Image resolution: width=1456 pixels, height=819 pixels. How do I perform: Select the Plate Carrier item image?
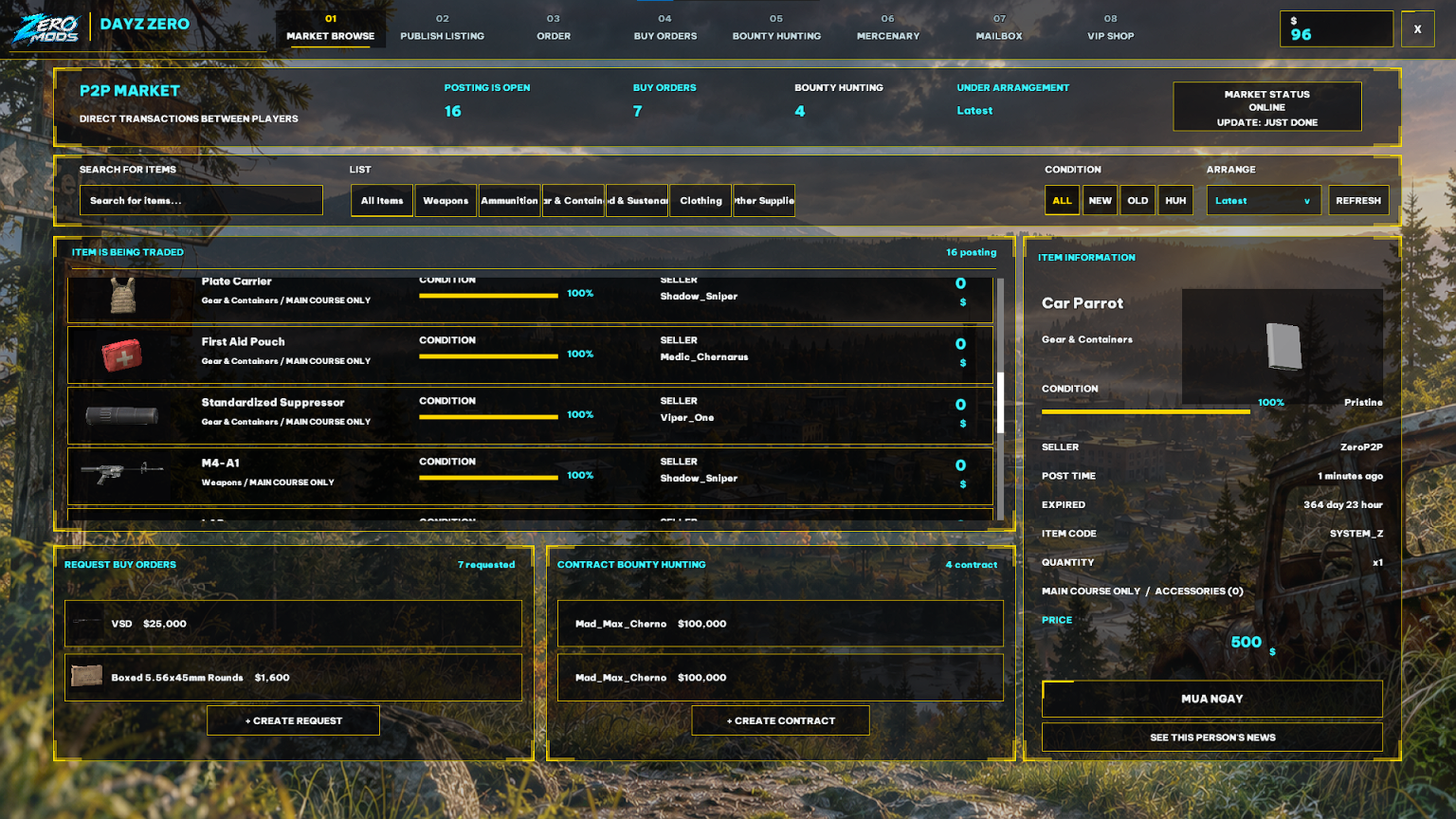pyautogui.click(x=122, y=295)
